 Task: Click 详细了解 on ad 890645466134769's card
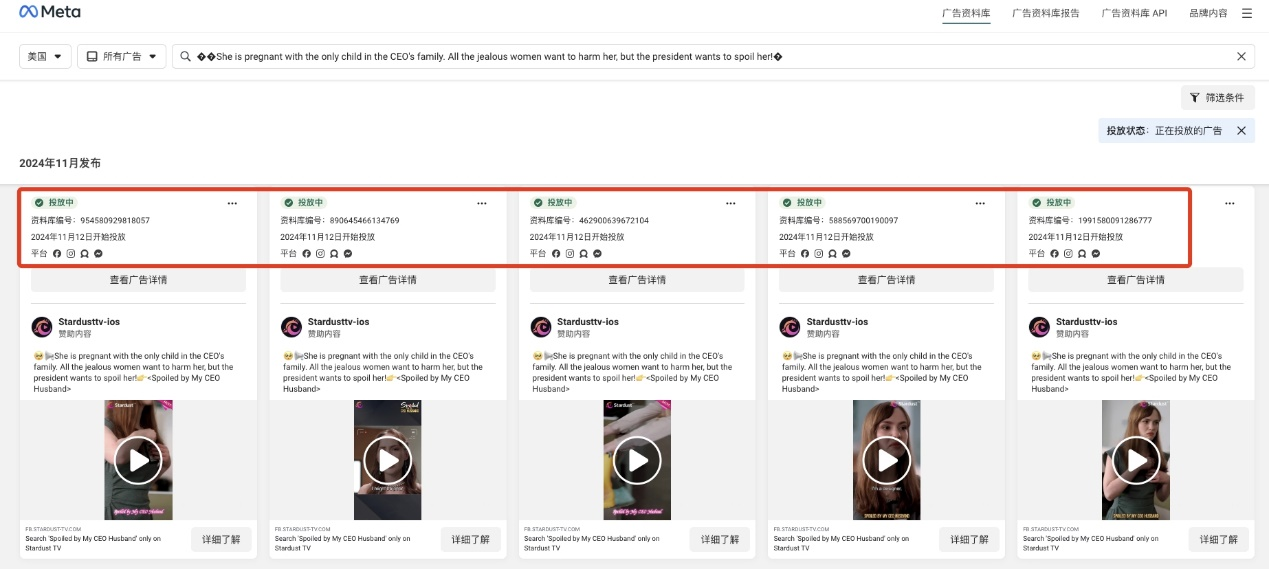click(471, 540)
